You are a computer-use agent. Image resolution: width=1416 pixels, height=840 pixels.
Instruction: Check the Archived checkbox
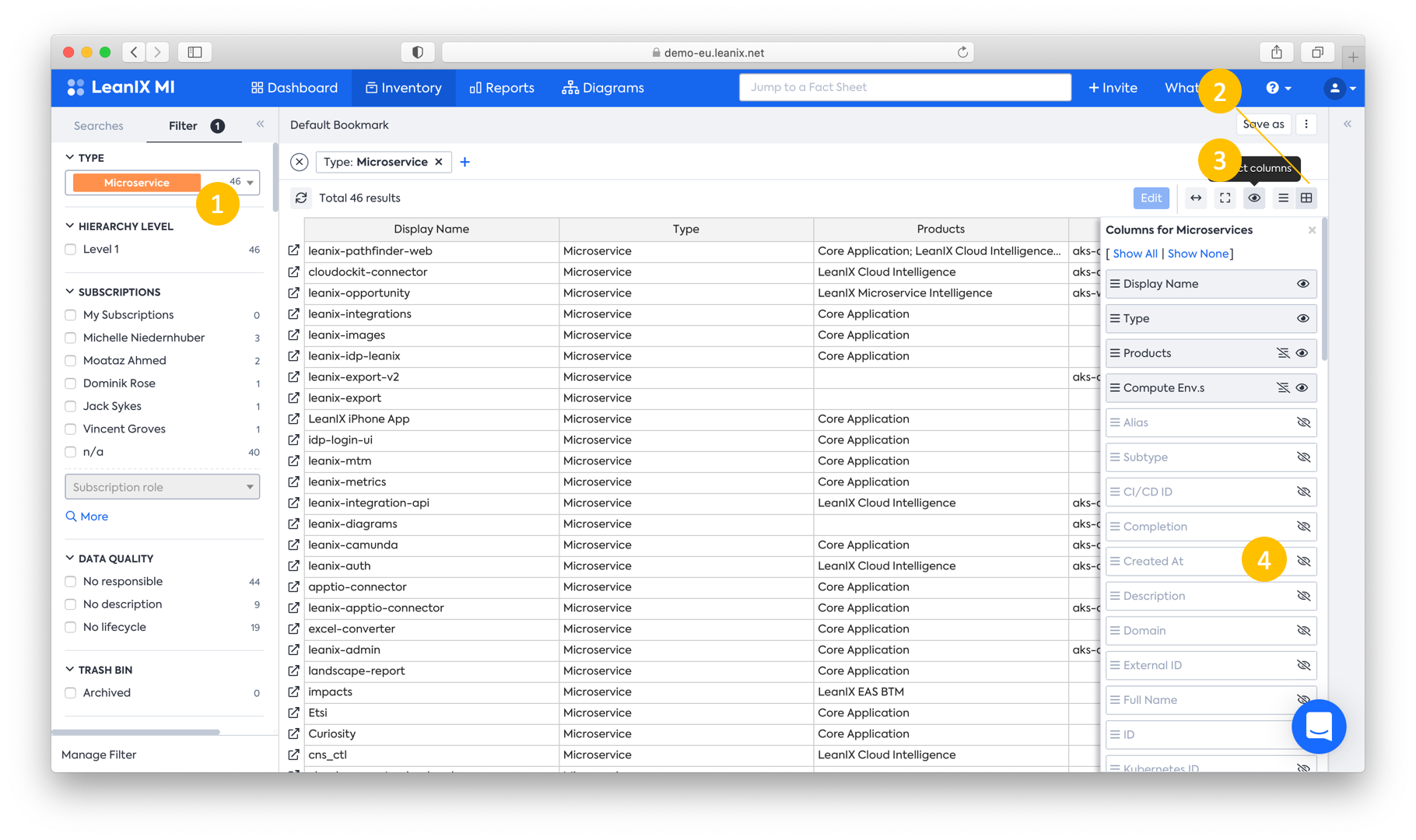71,693
